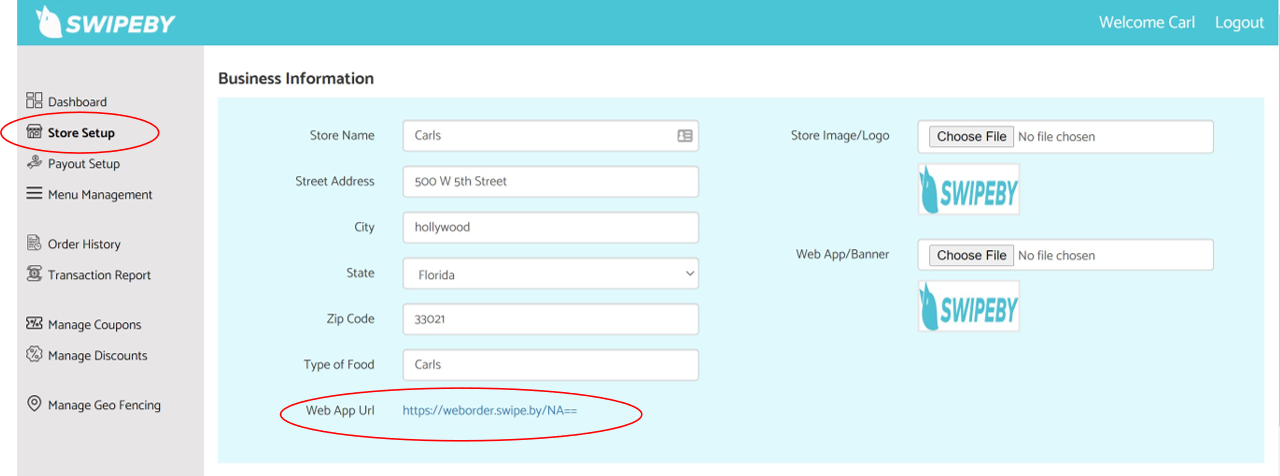Choose File for Web App/Banner
The width and height of the screenshot is (1280, 476).
point(972,255)
